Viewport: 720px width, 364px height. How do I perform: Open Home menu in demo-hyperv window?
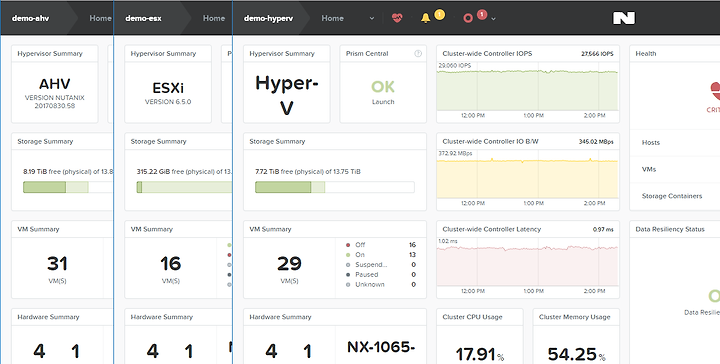(332, 18)
